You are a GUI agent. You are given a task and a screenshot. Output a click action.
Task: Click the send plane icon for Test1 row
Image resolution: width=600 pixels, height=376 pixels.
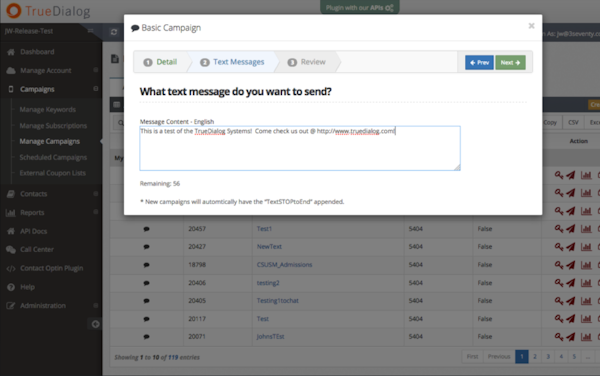570,229
